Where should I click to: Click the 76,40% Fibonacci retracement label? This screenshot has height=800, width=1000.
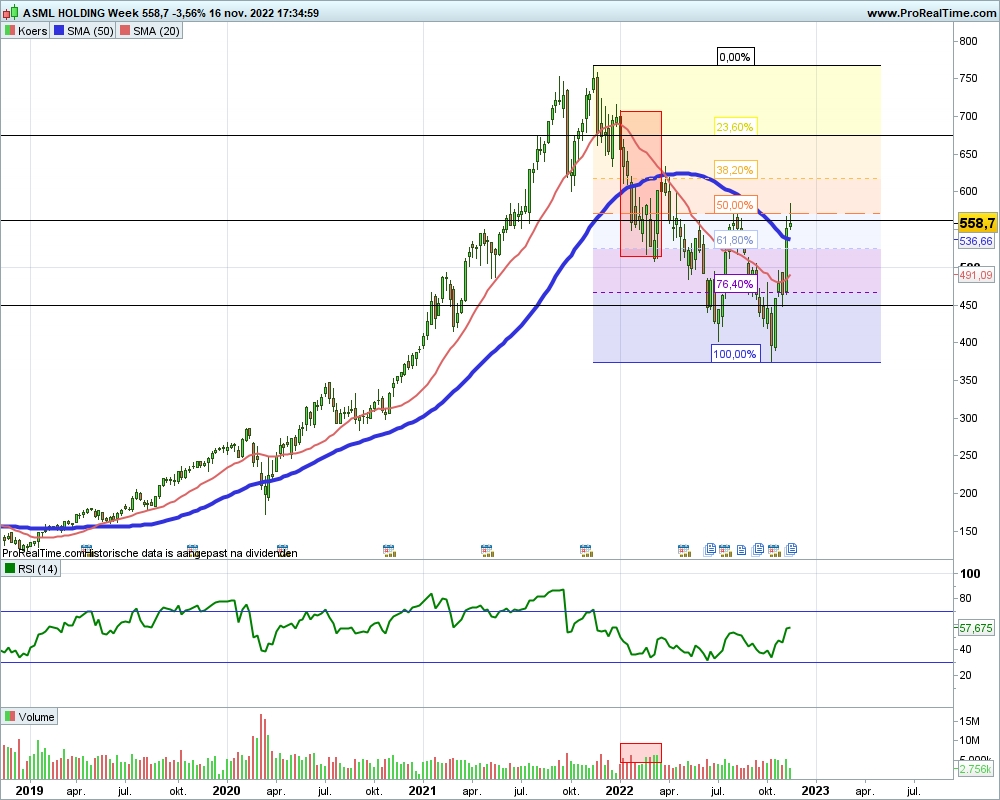(735, 284)
